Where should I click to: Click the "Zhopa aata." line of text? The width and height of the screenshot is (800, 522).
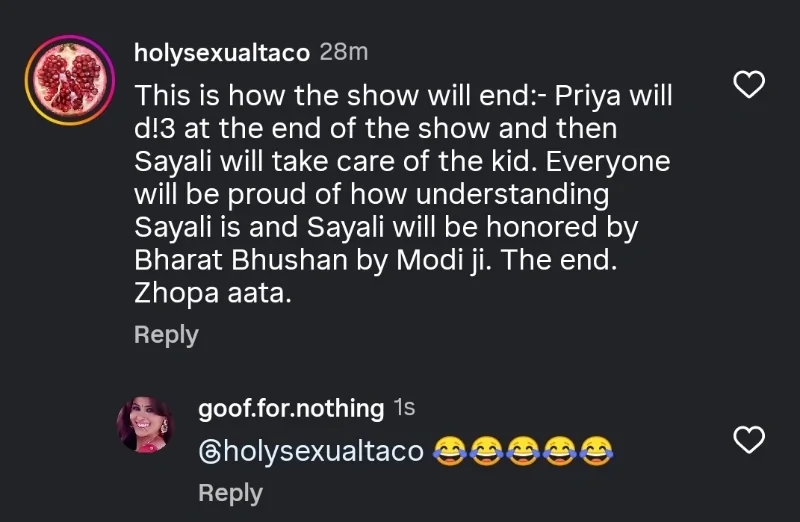[212, 294]
